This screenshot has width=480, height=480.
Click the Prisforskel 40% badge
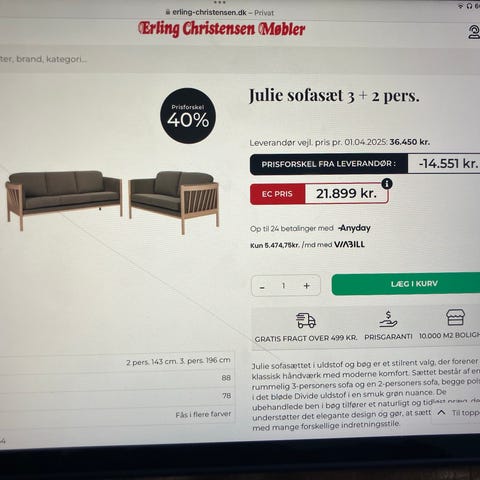188,116
